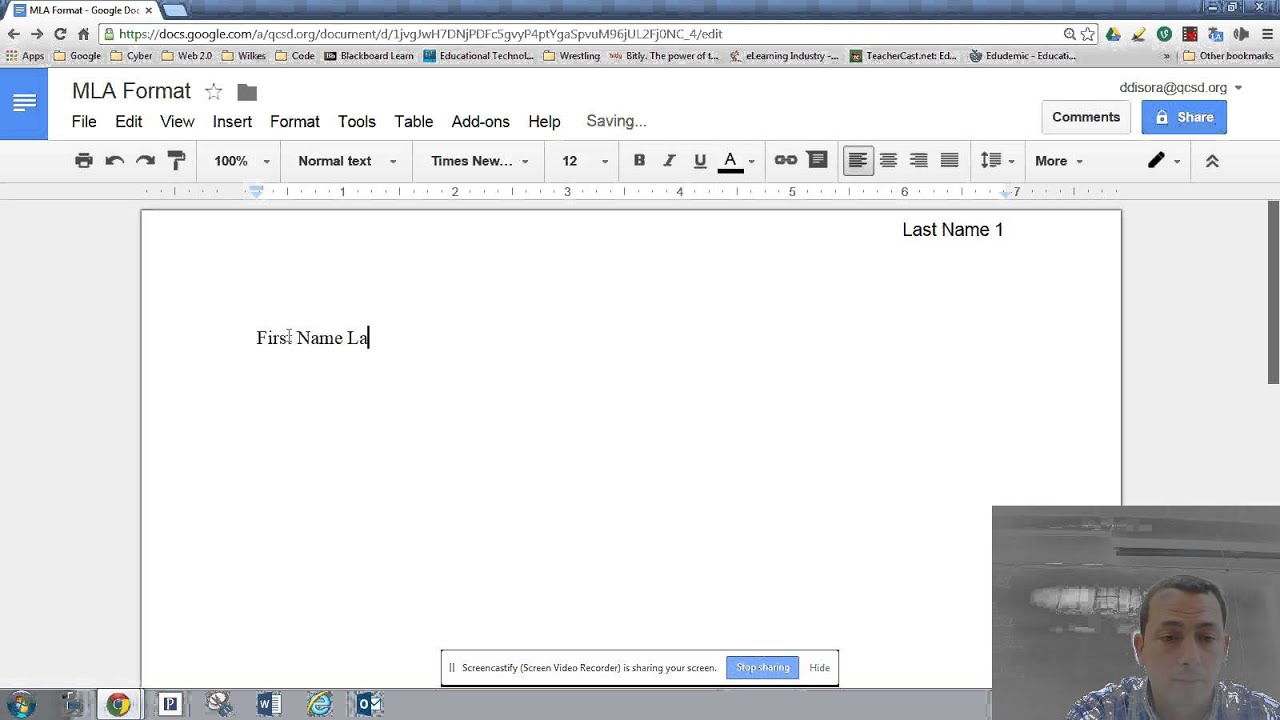Open the Blackboard Learn bookmark

(x=368, y=56)
